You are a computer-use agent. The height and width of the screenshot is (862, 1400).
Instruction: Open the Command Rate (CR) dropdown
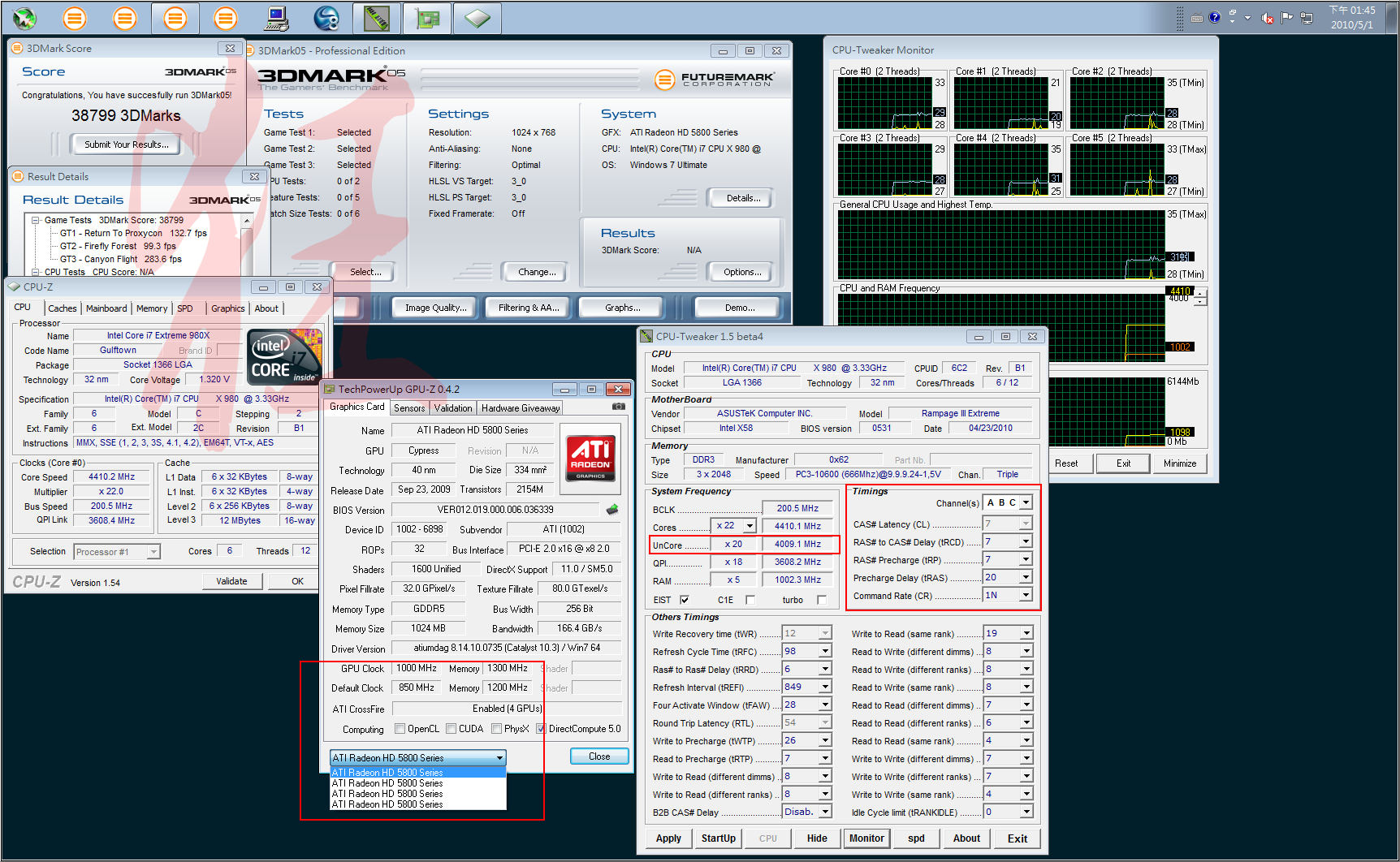coord(1026,595)
